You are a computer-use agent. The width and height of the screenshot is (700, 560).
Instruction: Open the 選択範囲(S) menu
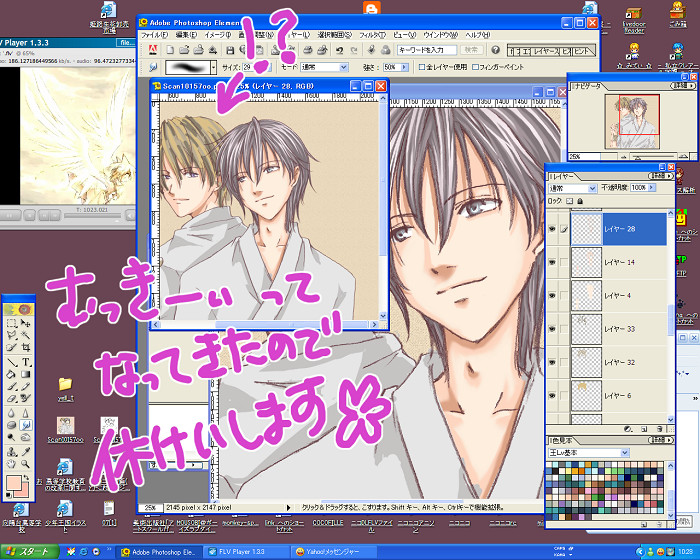[334, 35]
